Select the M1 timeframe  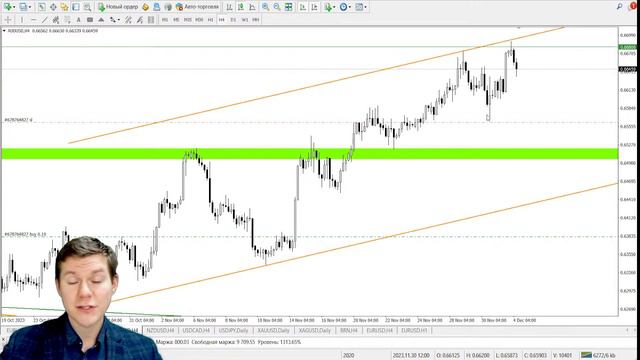(165, 20)
